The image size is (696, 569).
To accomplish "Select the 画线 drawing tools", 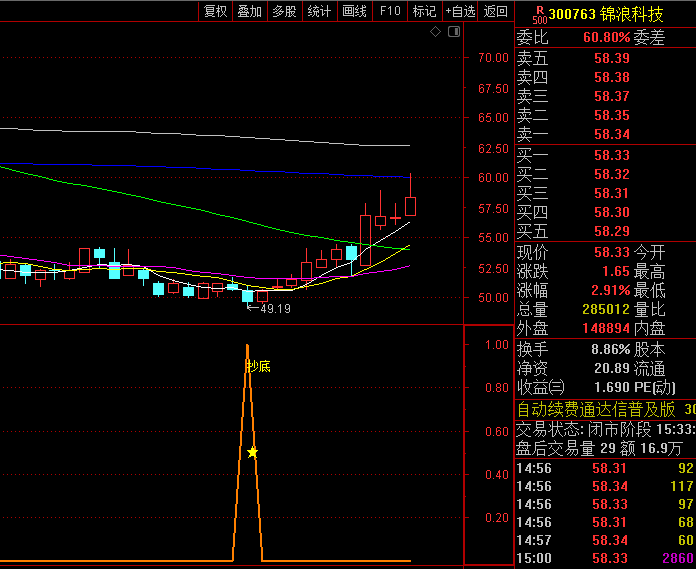I will (354, 11).
